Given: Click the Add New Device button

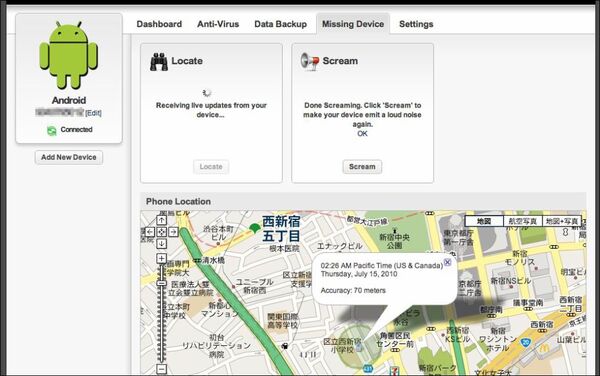Looking at the screenshot, I should [x=69, y=157].
